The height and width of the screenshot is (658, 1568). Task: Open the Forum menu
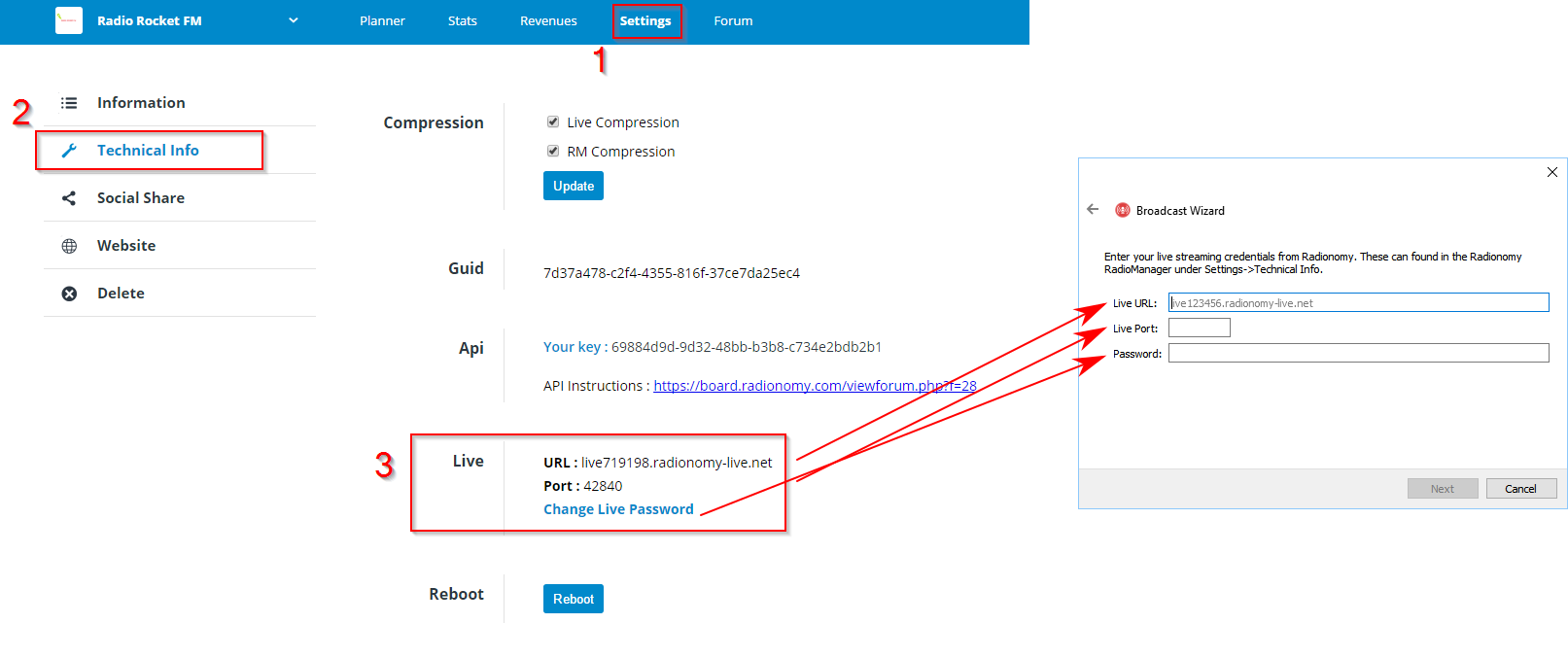click(x=733, y=20)
